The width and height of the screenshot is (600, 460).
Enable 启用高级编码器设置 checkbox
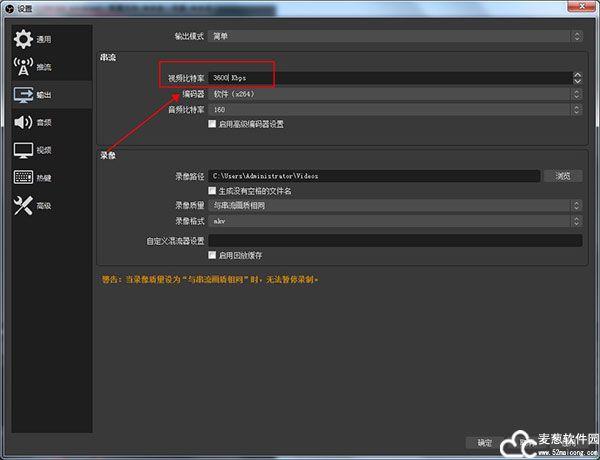(212, 124)
